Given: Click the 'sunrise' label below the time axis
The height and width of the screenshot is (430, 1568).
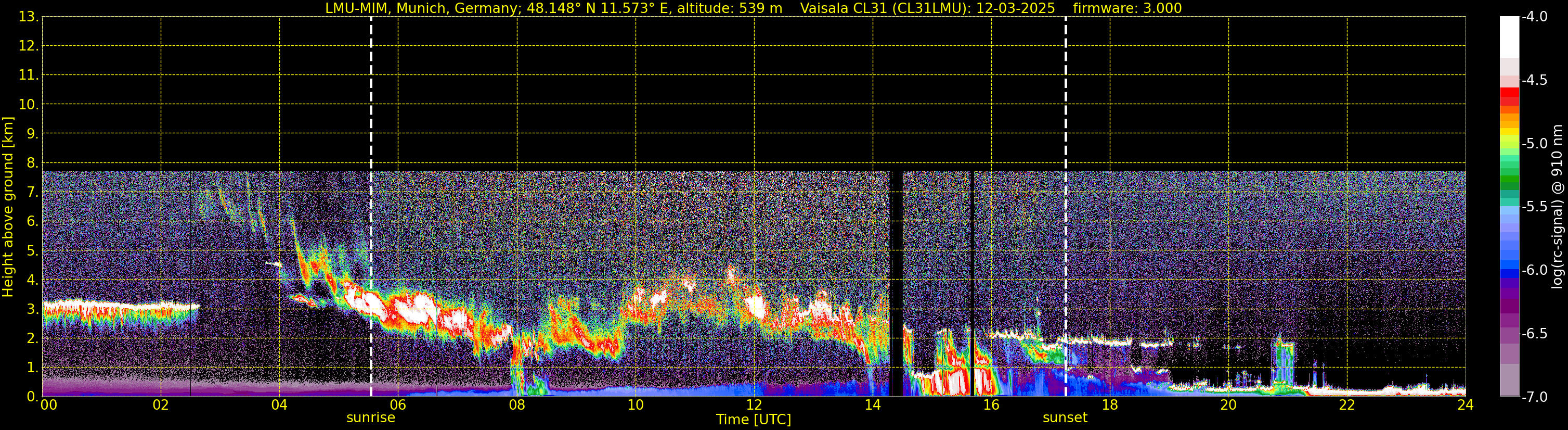Looking at the screenshot, I should click(371, 418).
